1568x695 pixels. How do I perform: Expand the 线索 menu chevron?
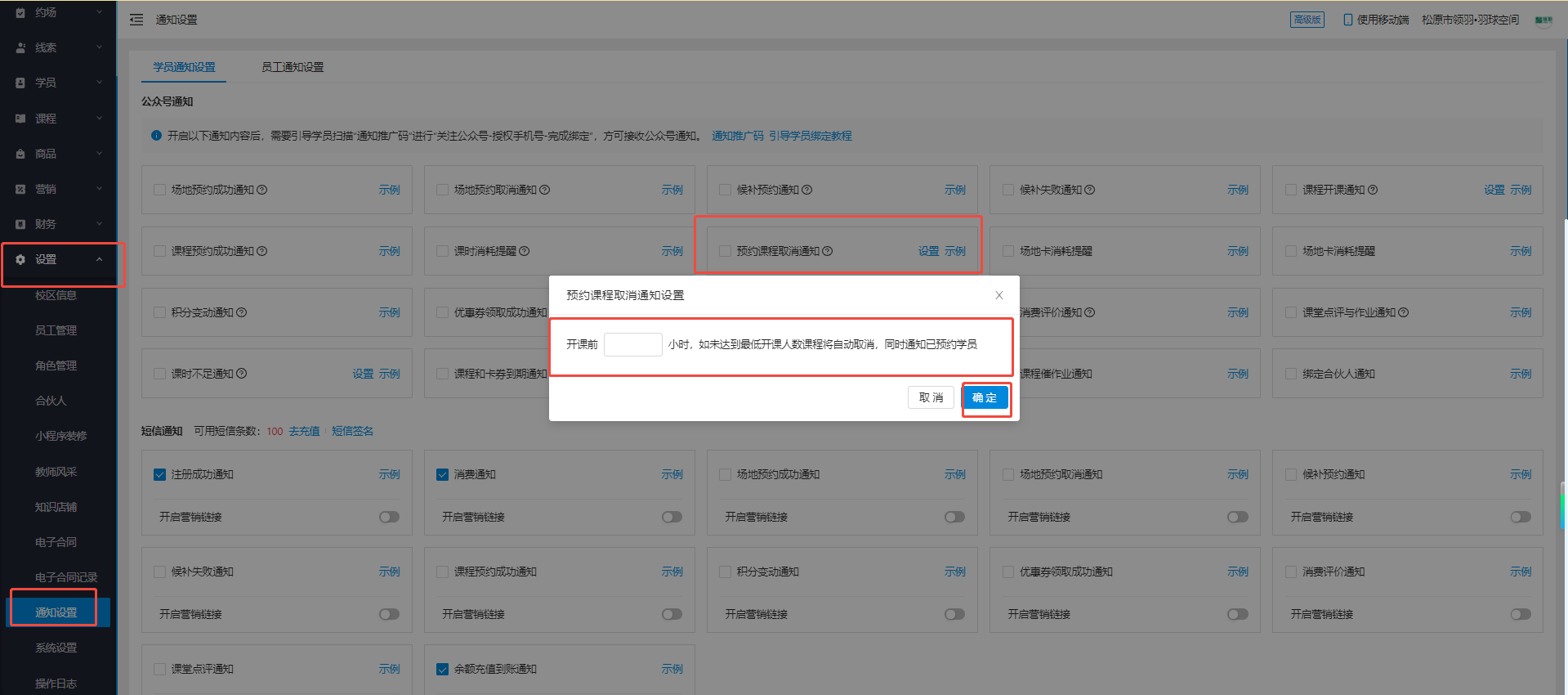tap(100, 47)
